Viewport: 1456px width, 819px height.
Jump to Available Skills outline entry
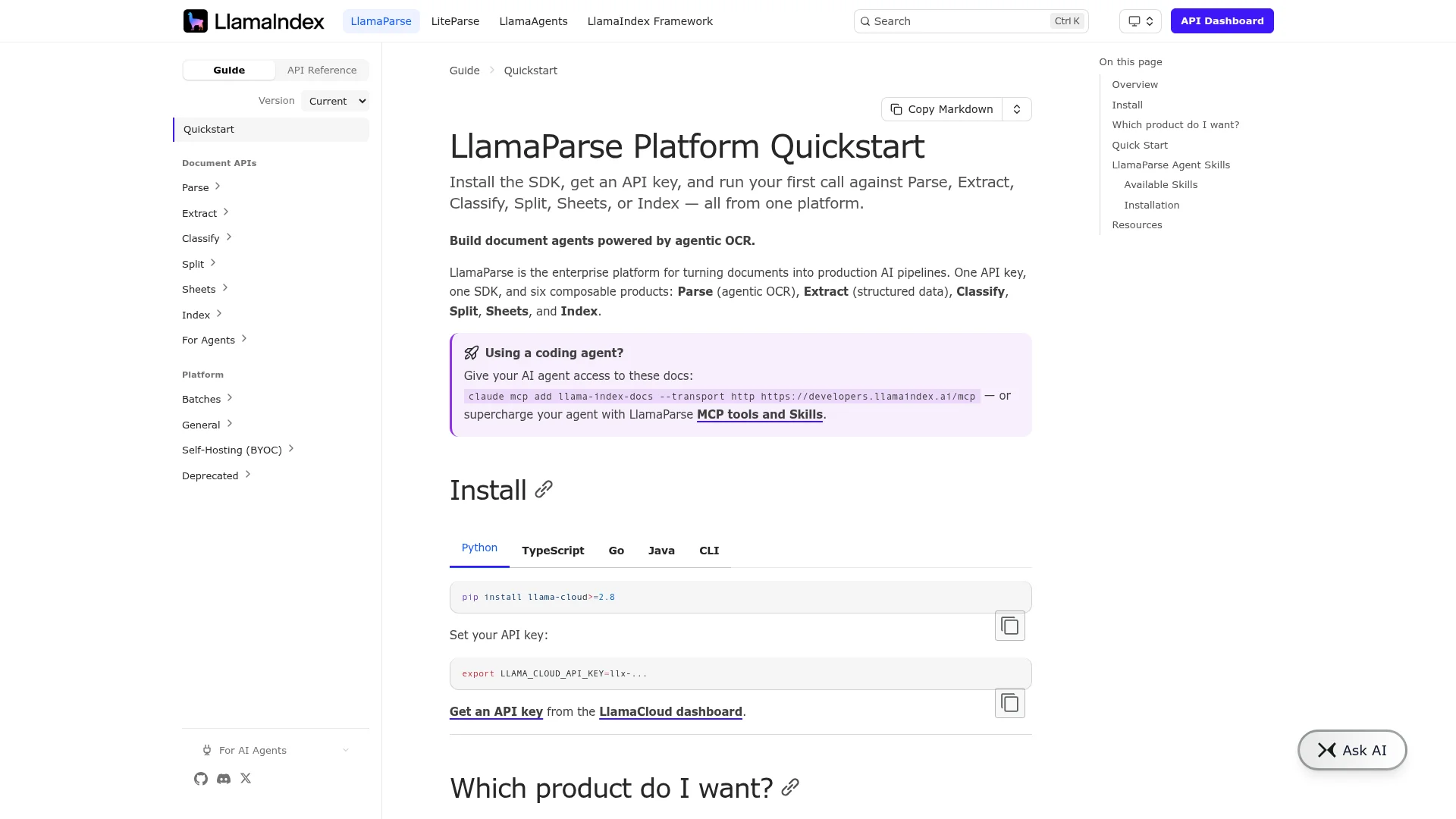pos(1160,185)
